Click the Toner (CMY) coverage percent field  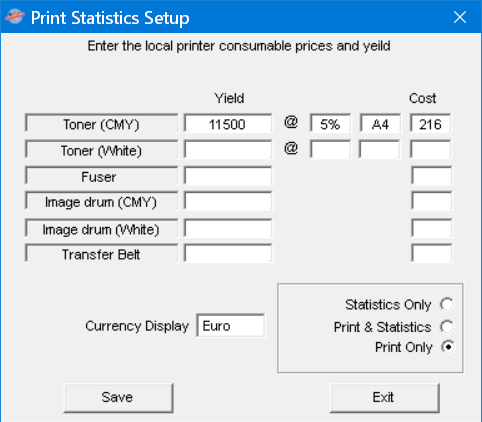[330, 123]
